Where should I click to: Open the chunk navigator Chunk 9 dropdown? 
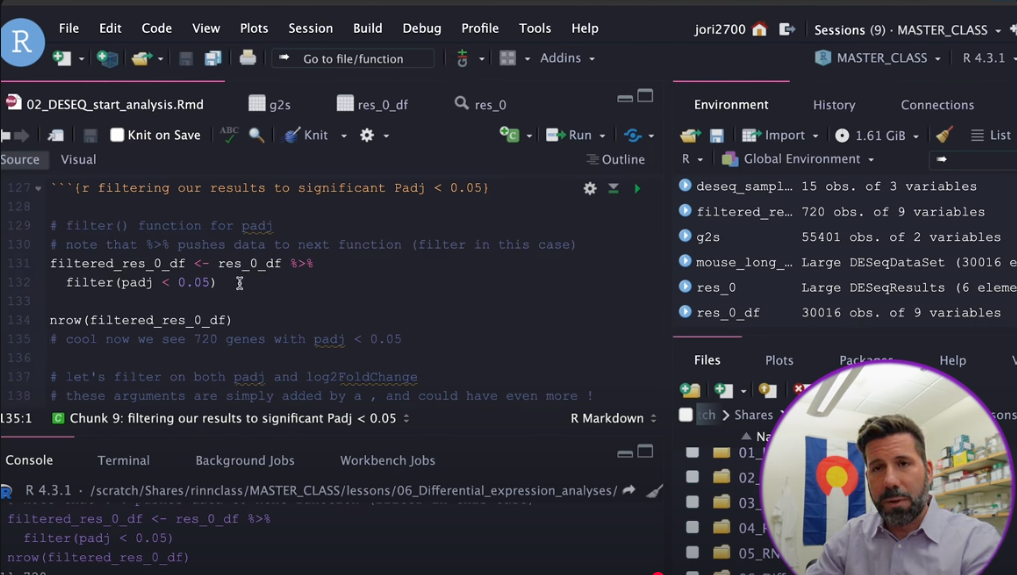(239, 418)
